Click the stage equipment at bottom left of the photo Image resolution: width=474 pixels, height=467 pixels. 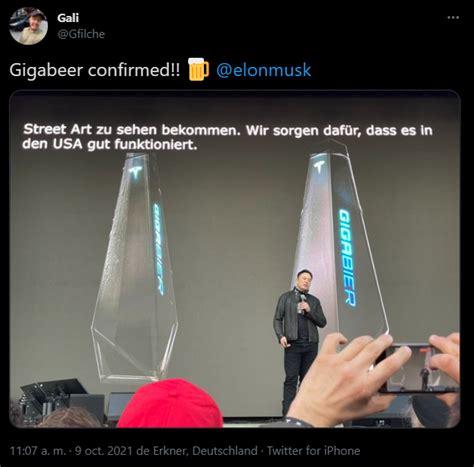57,397
